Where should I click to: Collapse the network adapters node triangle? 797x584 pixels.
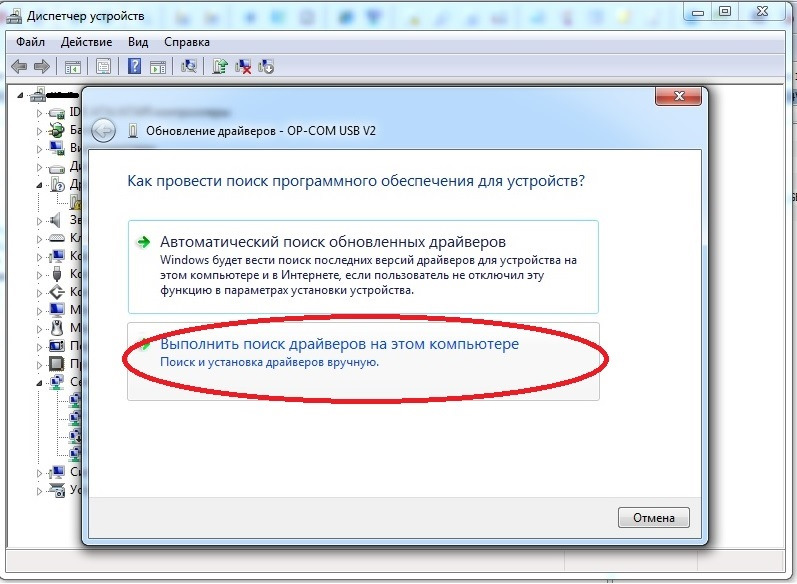coord(39,383)
